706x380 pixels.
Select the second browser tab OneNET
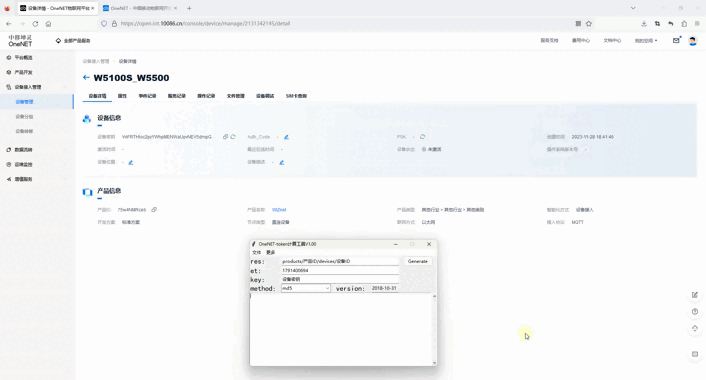pos(139,8)
